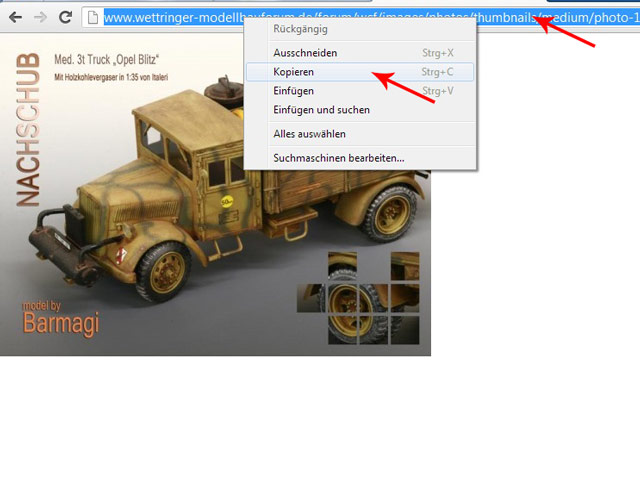Click the page icon in the address bar

coord(93,18)
